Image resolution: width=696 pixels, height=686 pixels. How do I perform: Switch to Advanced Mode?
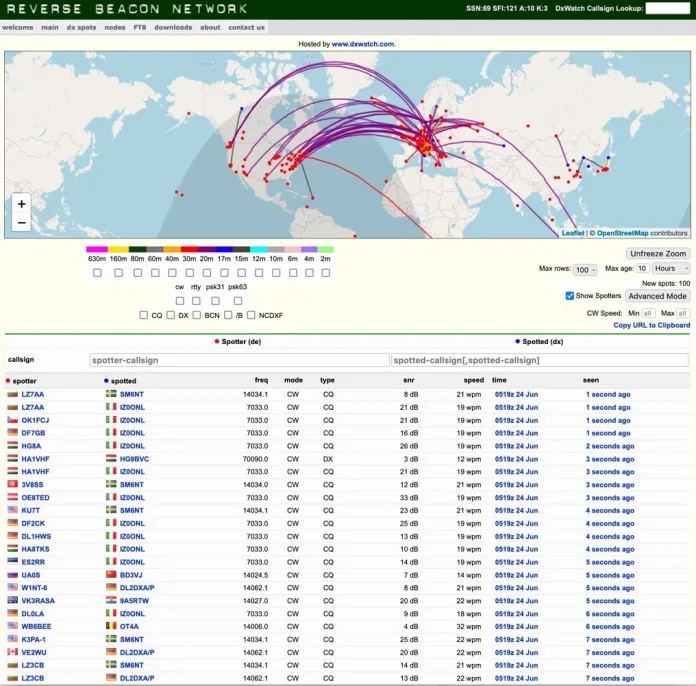pos(657,296)
